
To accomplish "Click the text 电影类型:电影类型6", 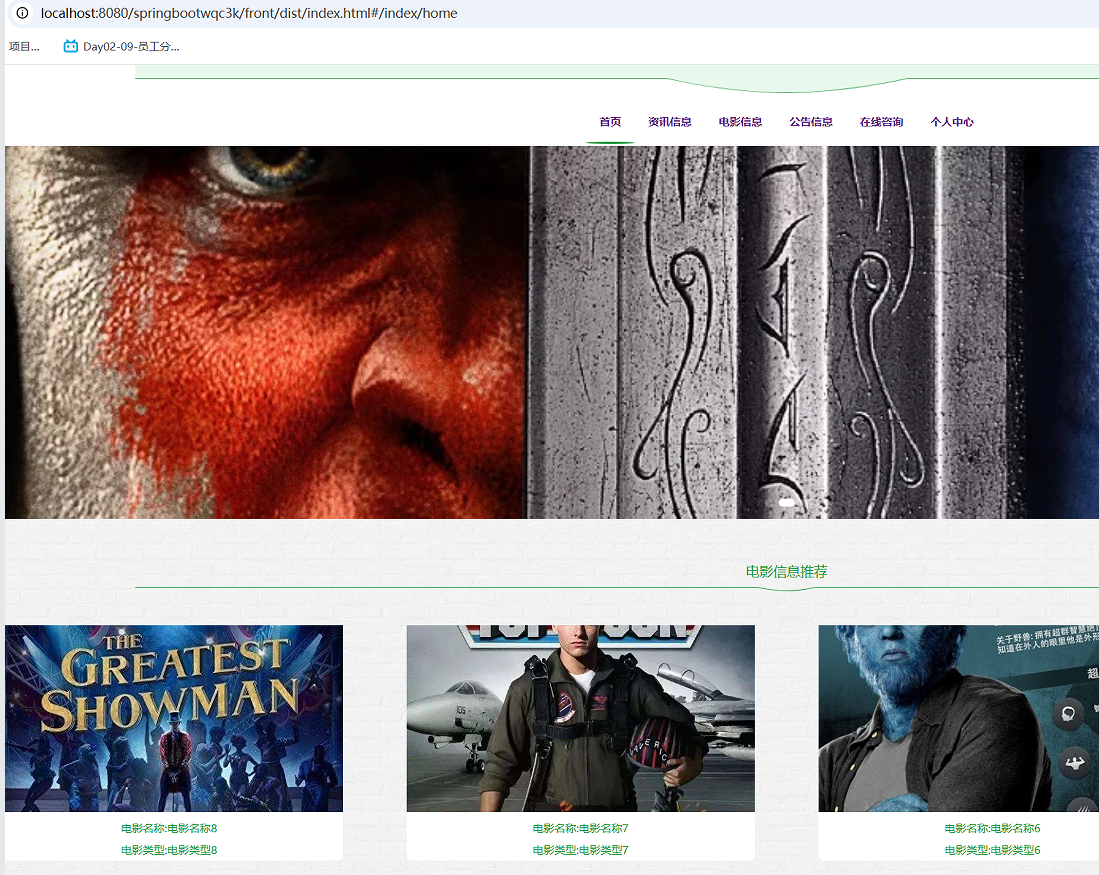I will tap(992, 850).
